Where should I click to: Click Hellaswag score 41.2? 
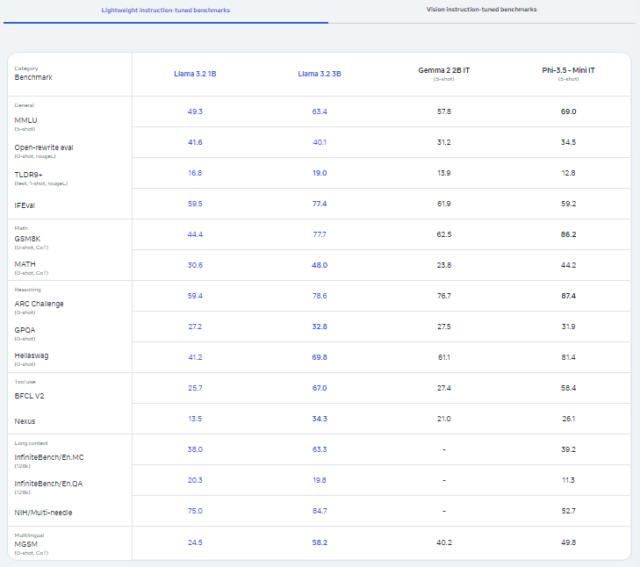[195, 358]
